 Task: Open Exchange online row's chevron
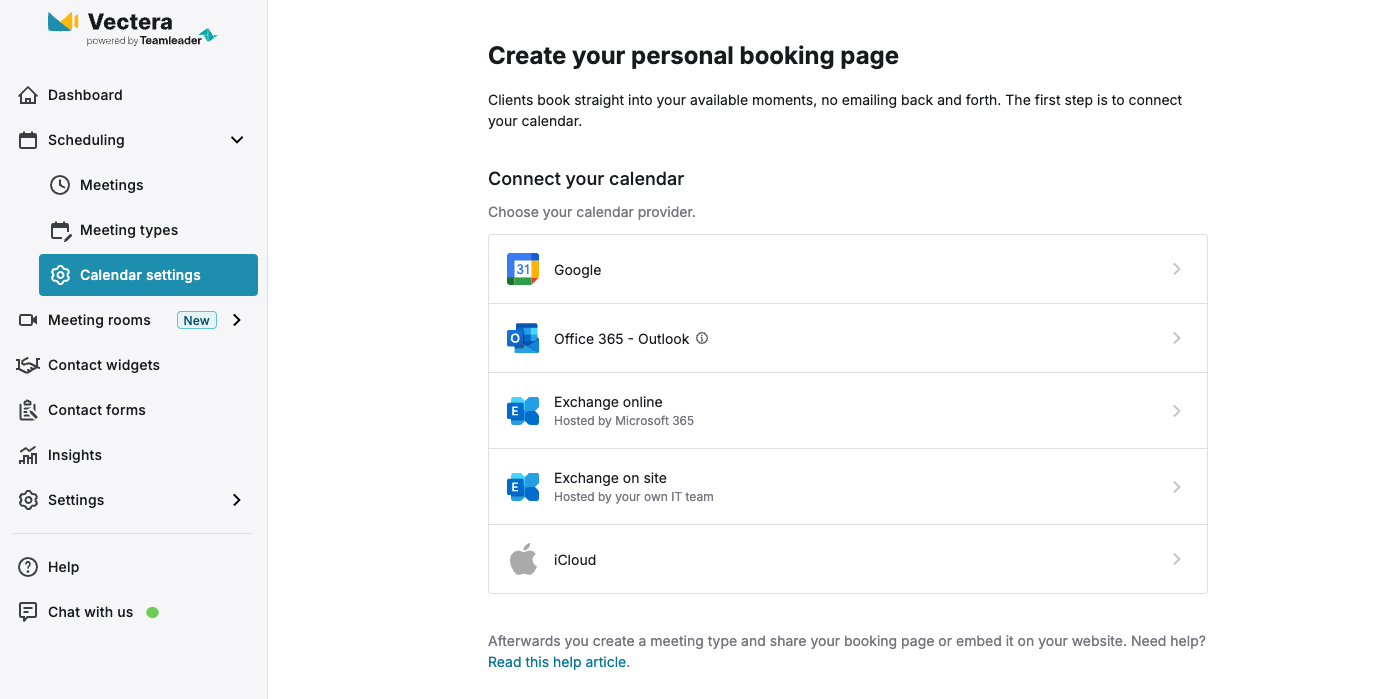pyautogui.click(x=1177, y=411)
